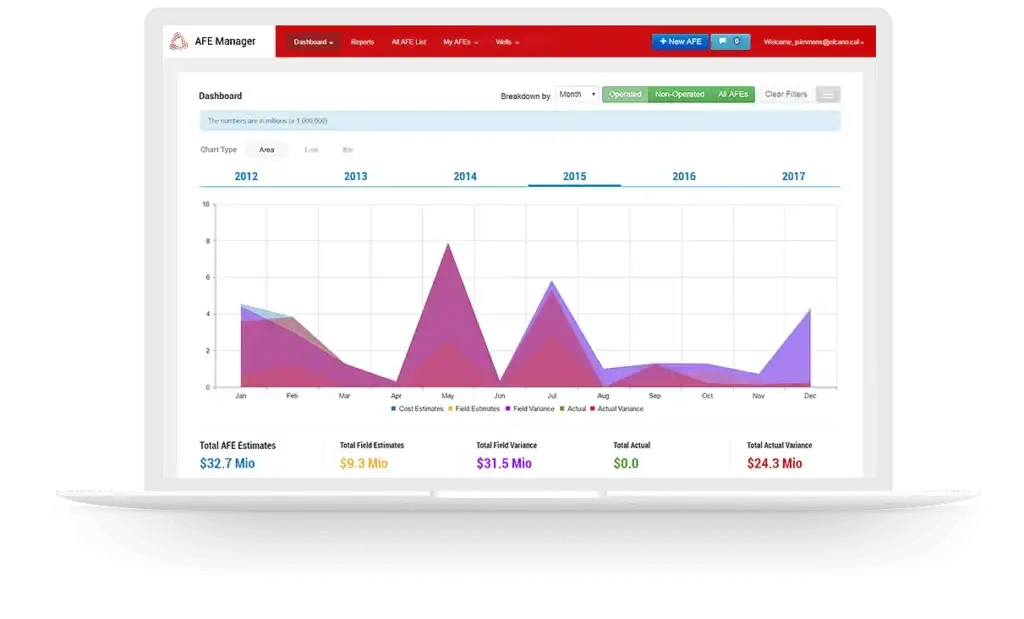The image size is (1024, 619).
Task: Switch chart type to Bar
Action: tap(347, 150)
